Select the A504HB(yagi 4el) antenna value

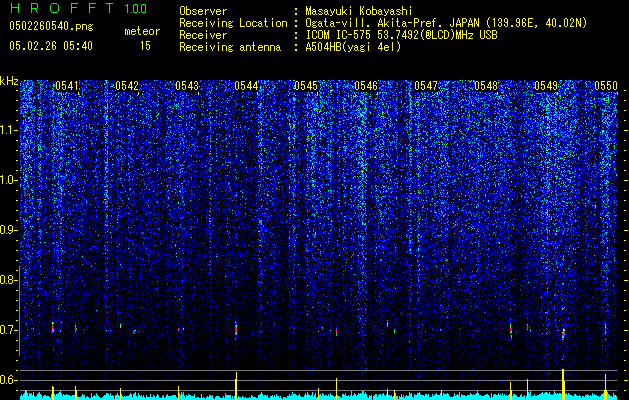click(353, 47)
